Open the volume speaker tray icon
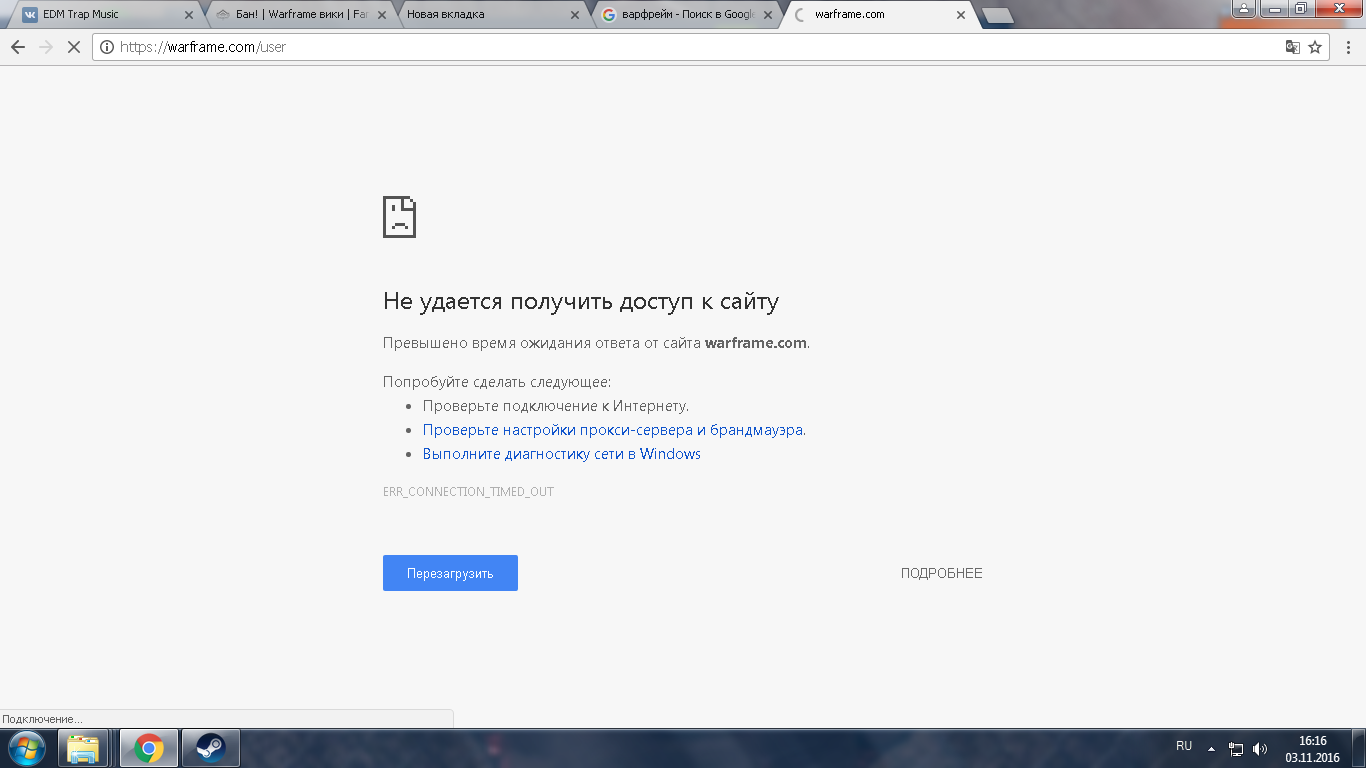Screen dimensions: 1366x768 tap(1260, 748)
